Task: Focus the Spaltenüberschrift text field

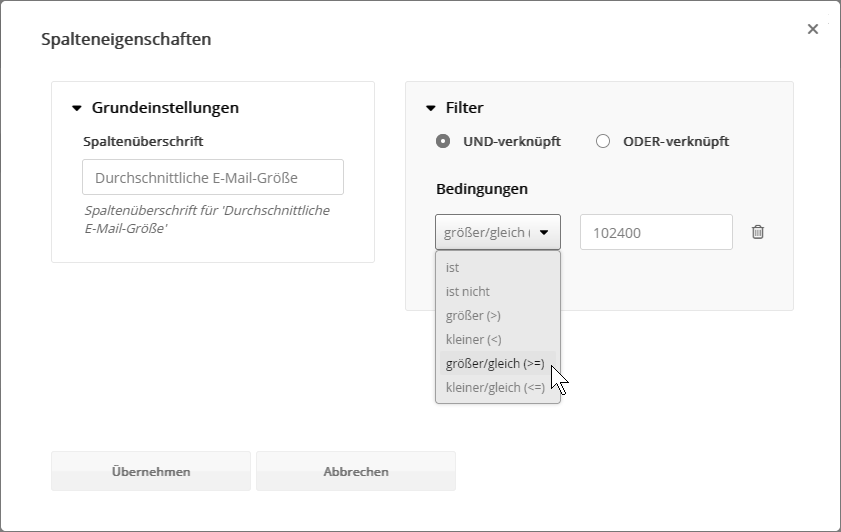Action: pos(213,177)
